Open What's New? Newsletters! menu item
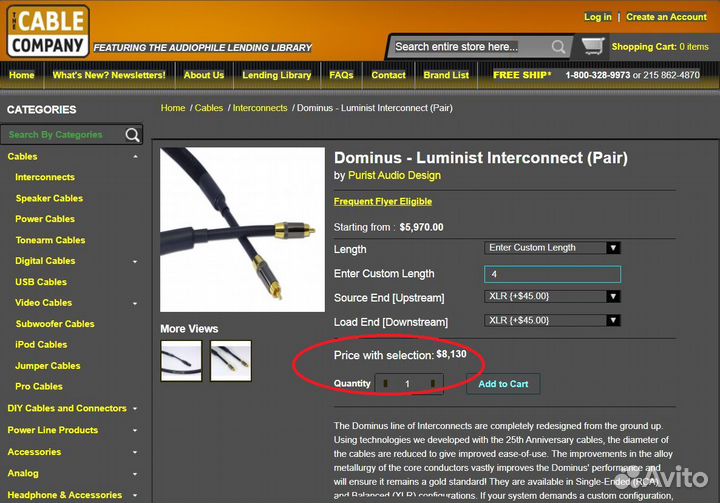Screen dimensions: 720x503 click(109, 75)
